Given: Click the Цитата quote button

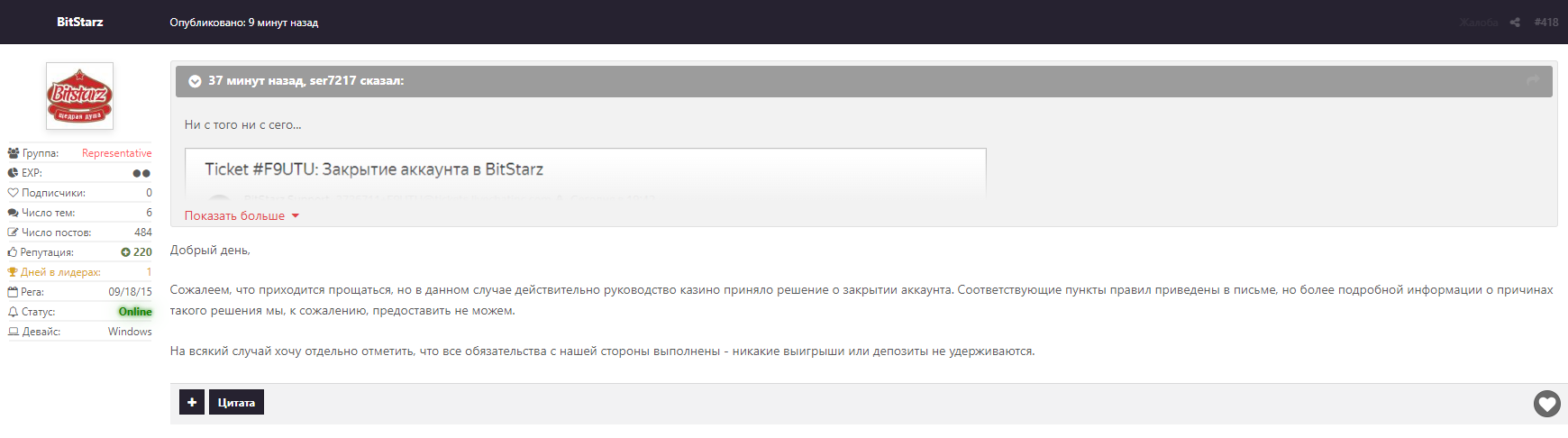Looking at the screenshot, I should click(236, 402).
